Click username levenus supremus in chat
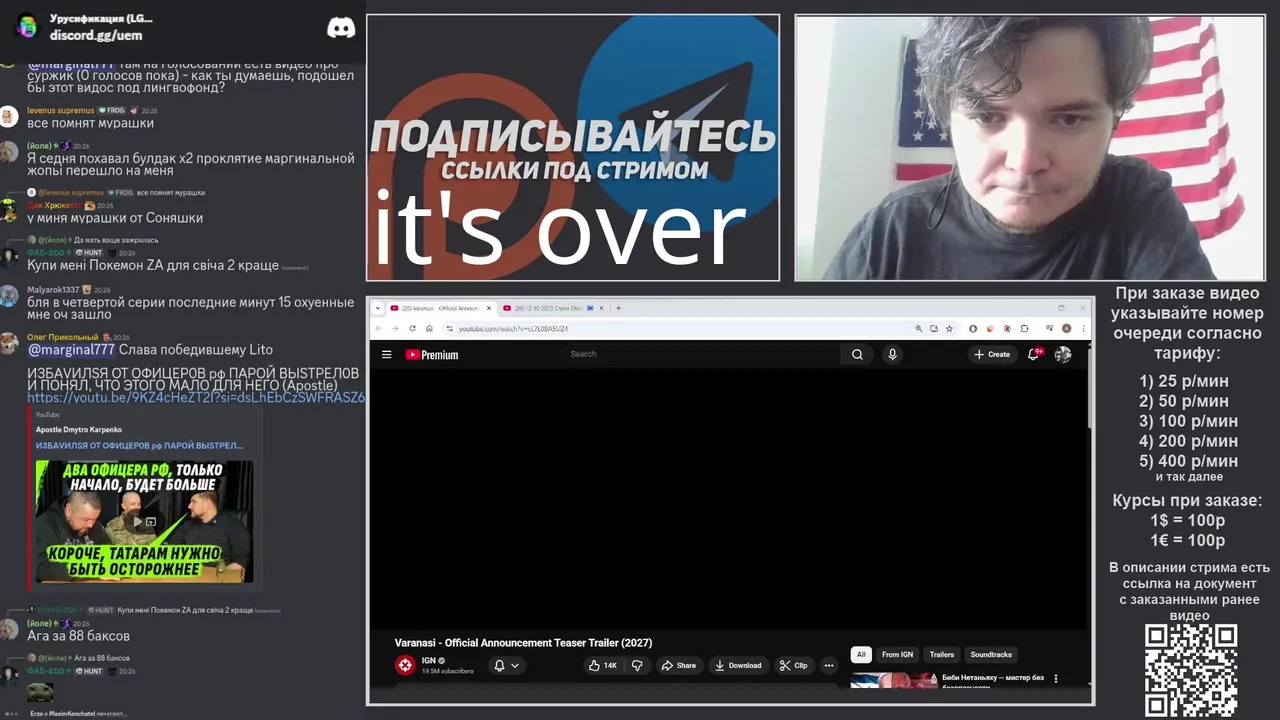Screen dimensions: 1280x720 pyautogui.click(x=60, y=110)
